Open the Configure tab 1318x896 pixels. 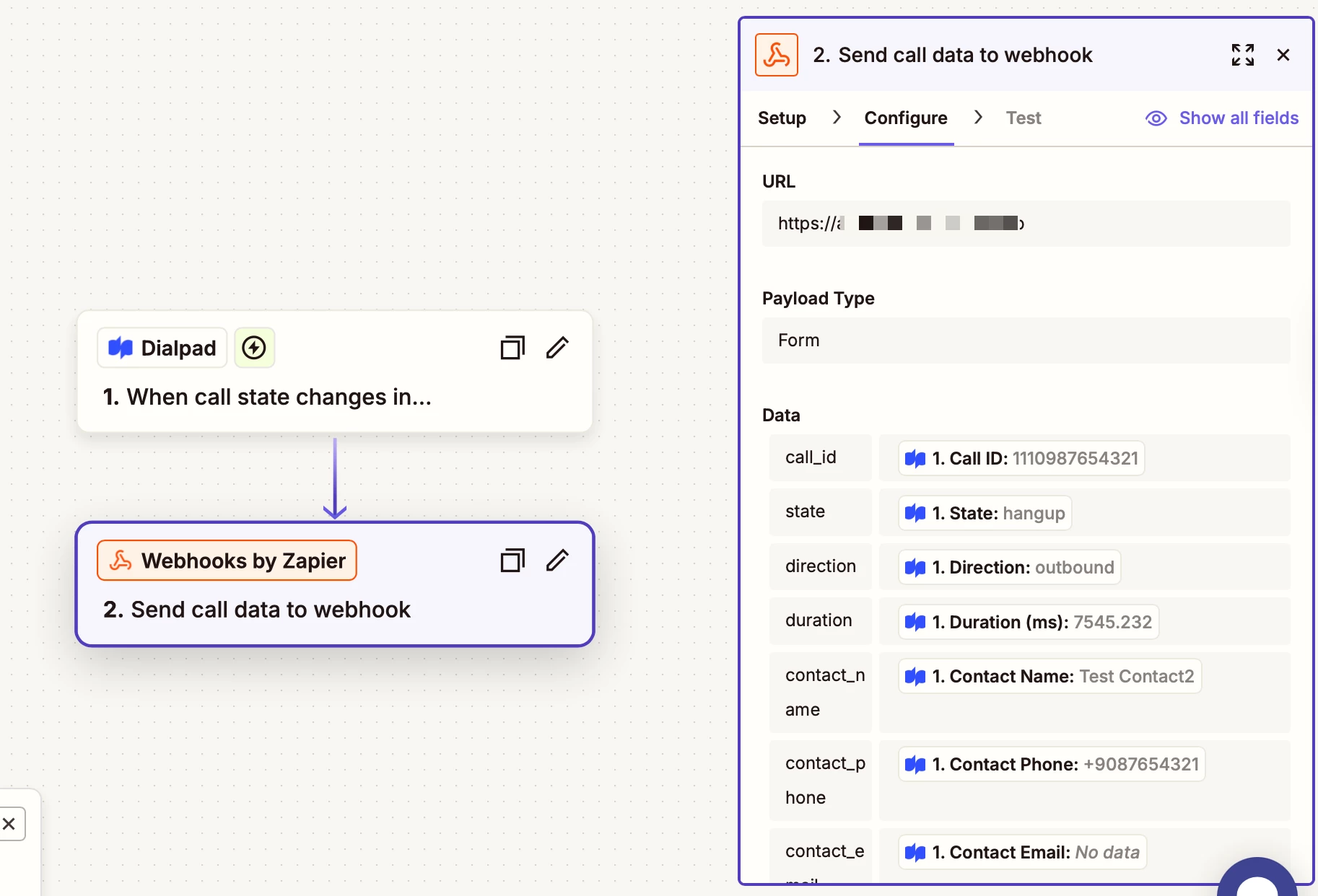pos(906,118)
